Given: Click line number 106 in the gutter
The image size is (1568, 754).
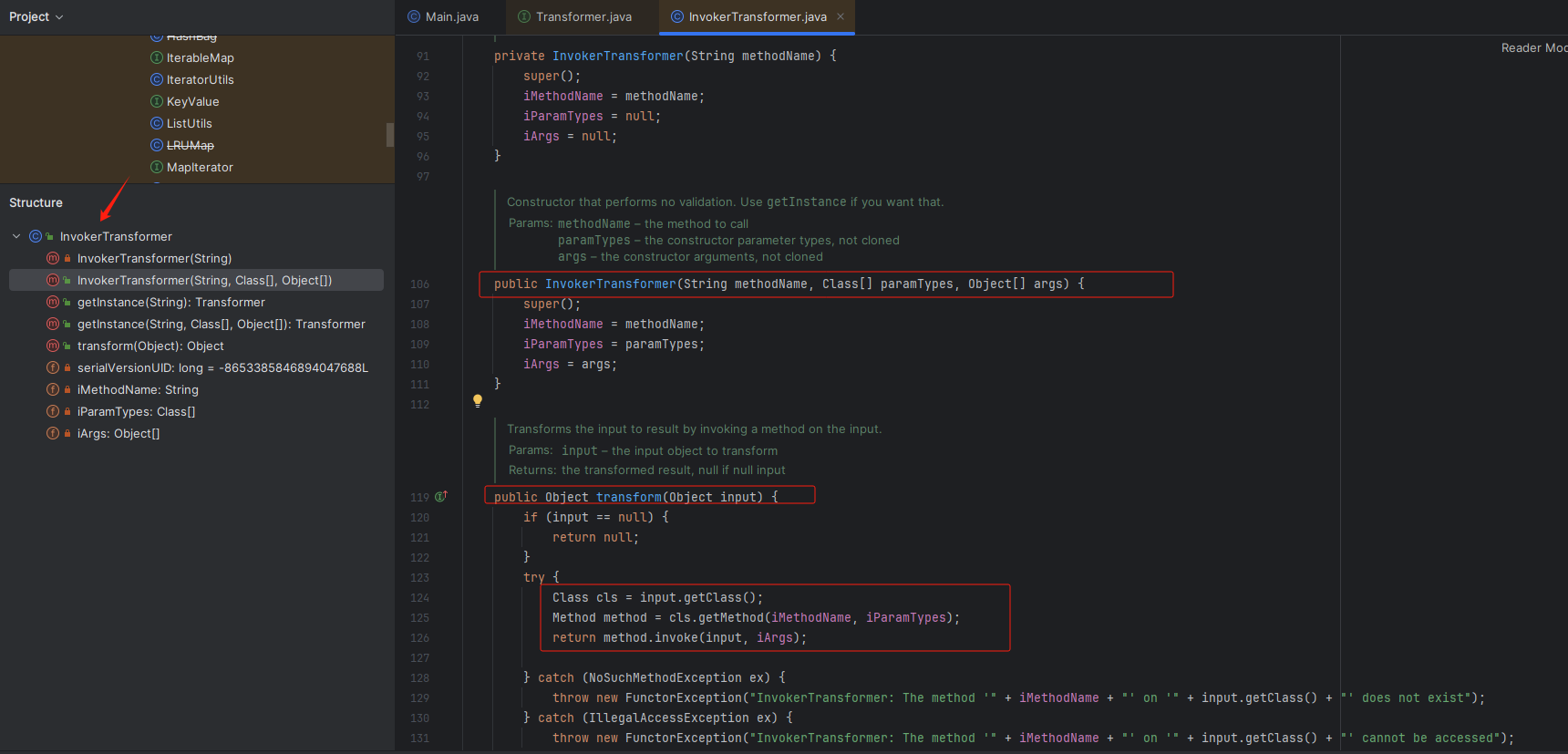Looking at the screenshot, I should [419, 284].
